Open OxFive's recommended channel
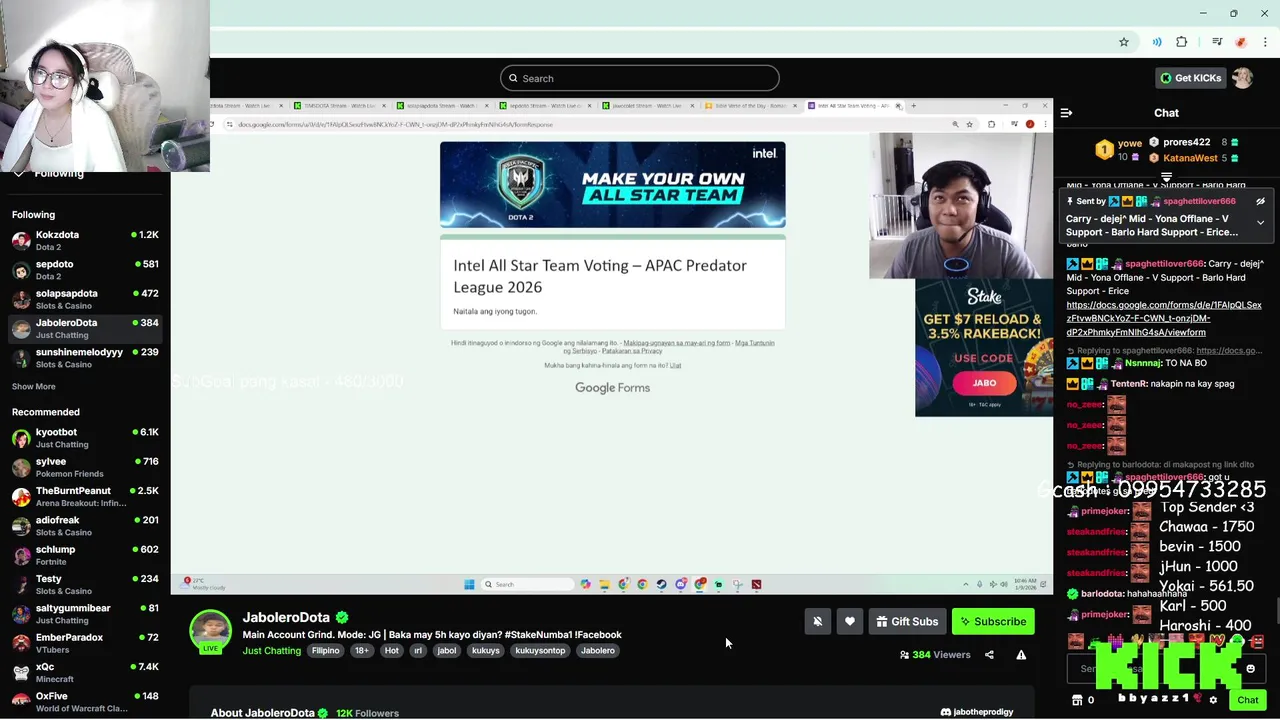Image resolution: width=1280 pixels, height=720 pixels. click(85, 702)
